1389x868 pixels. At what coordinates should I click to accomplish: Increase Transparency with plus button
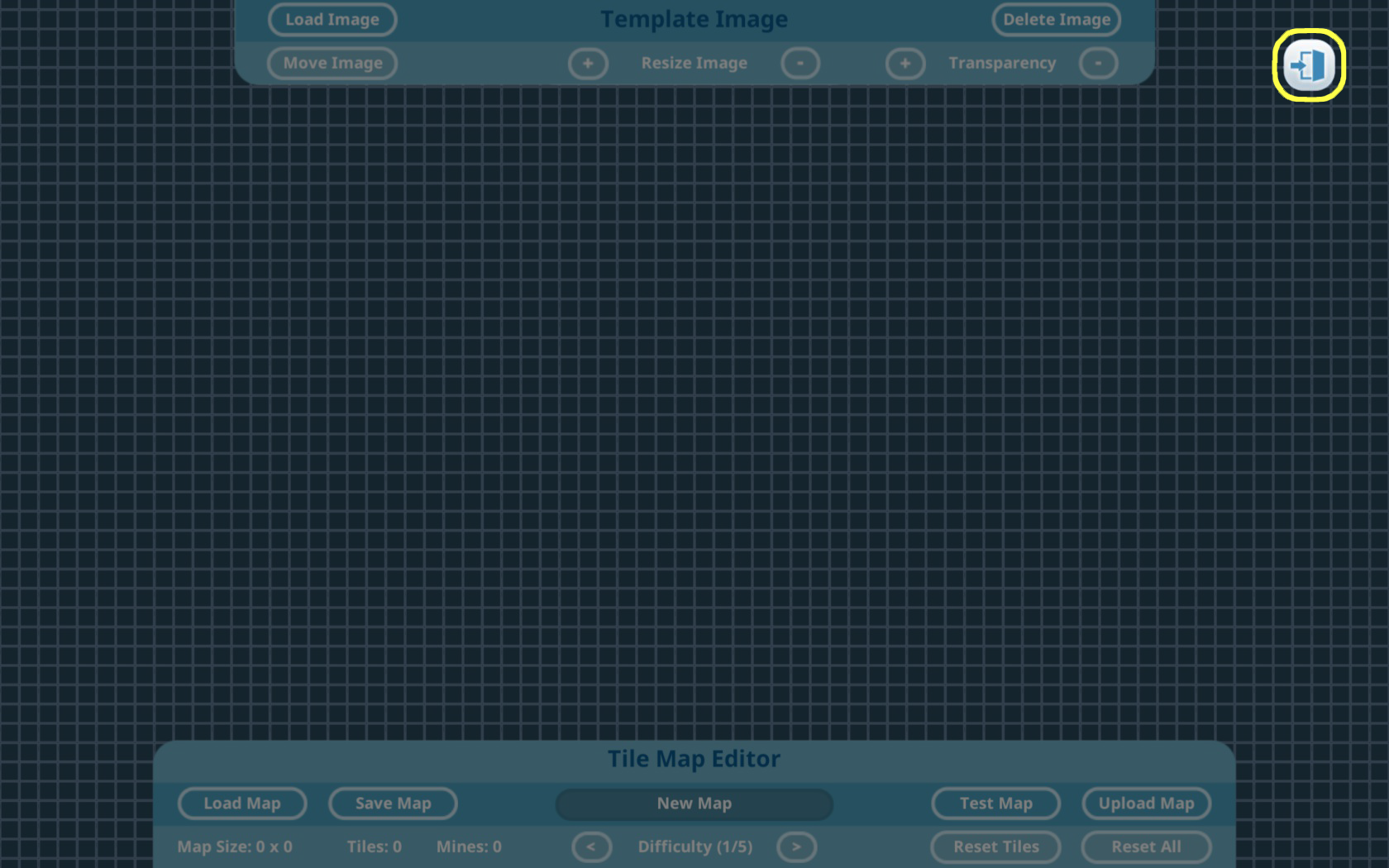(x=905, y=64)
